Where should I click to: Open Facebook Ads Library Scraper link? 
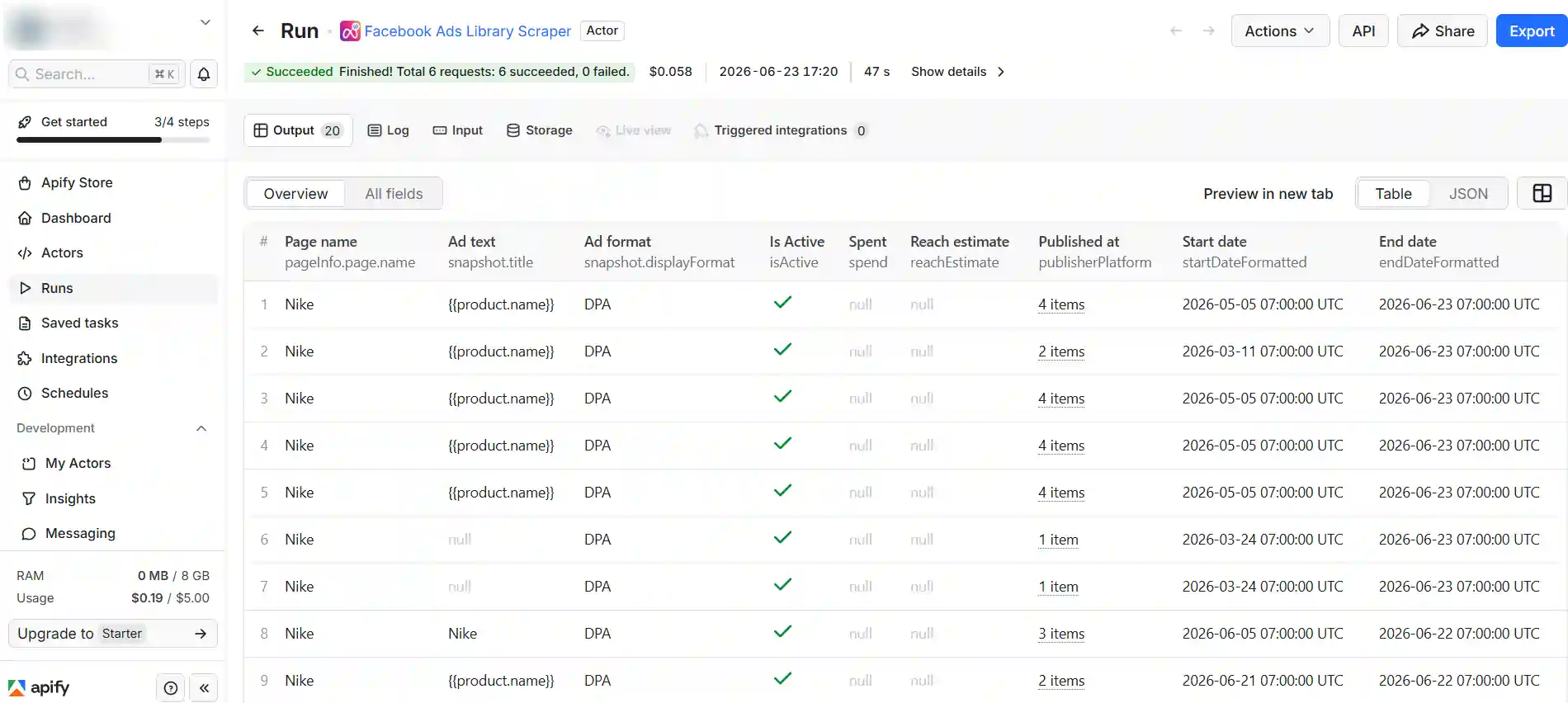[x=467, y=31]
